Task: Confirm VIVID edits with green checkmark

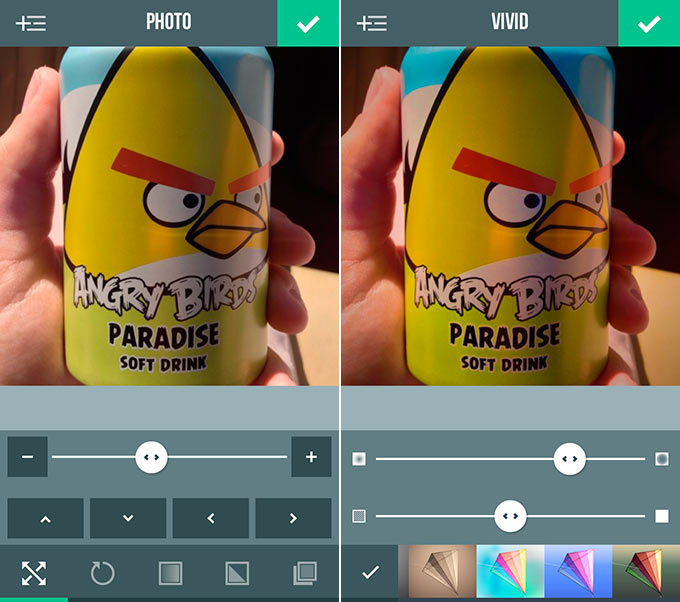Action: (649, 23)
